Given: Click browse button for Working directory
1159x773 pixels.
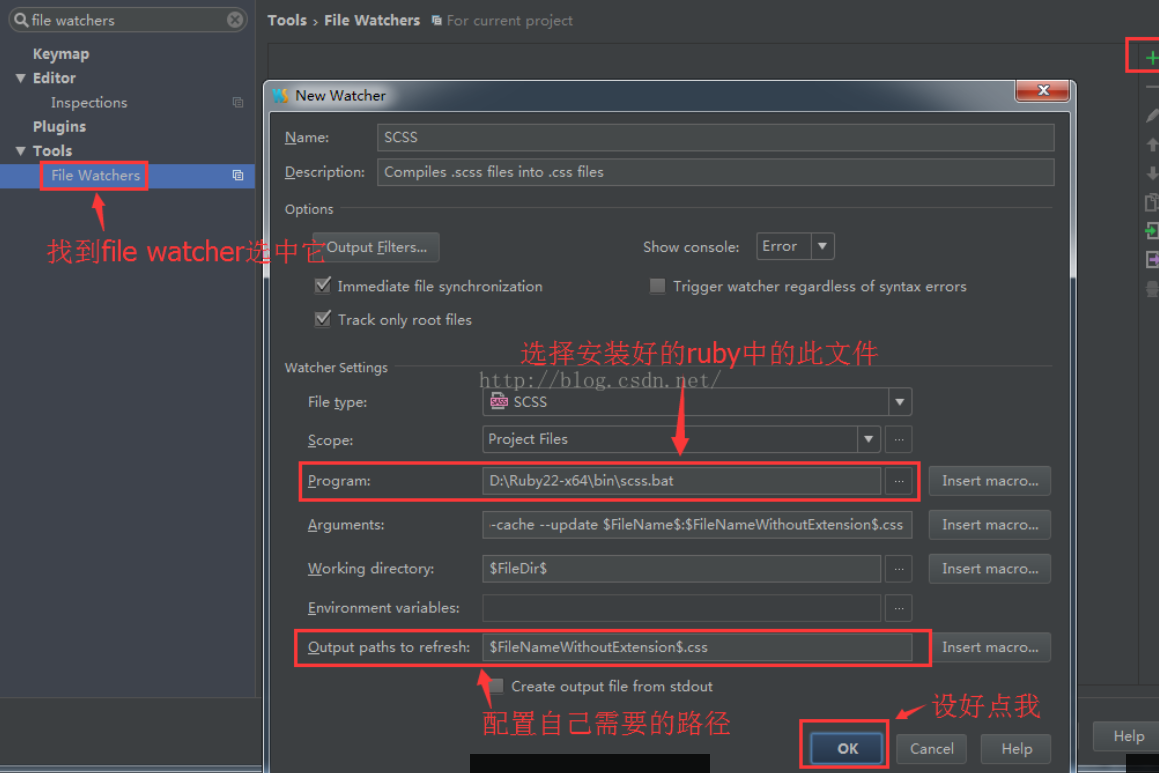Looking at the screenshot, I should pos(899,569).
